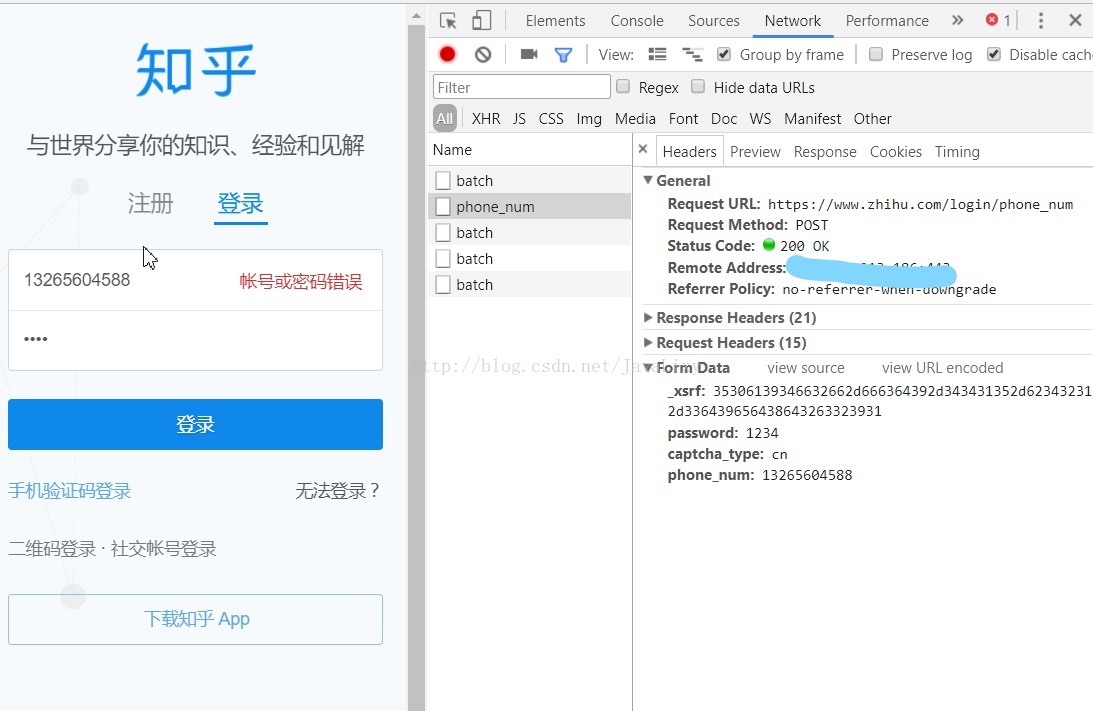Click the red error count indicator
This screenshot has width=1093, height=711.
pos(998,20)
